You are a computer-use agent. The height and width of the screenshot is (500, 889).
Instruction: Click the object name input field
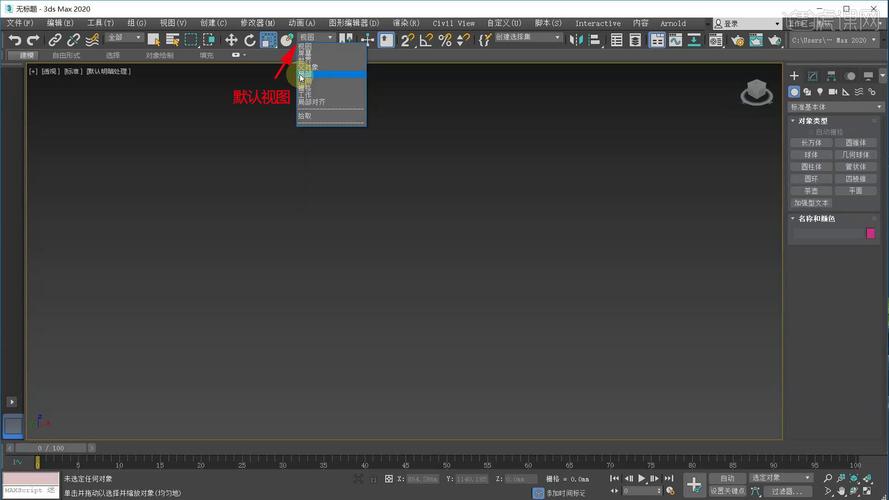pyautogui.click(x=827, y=234)
